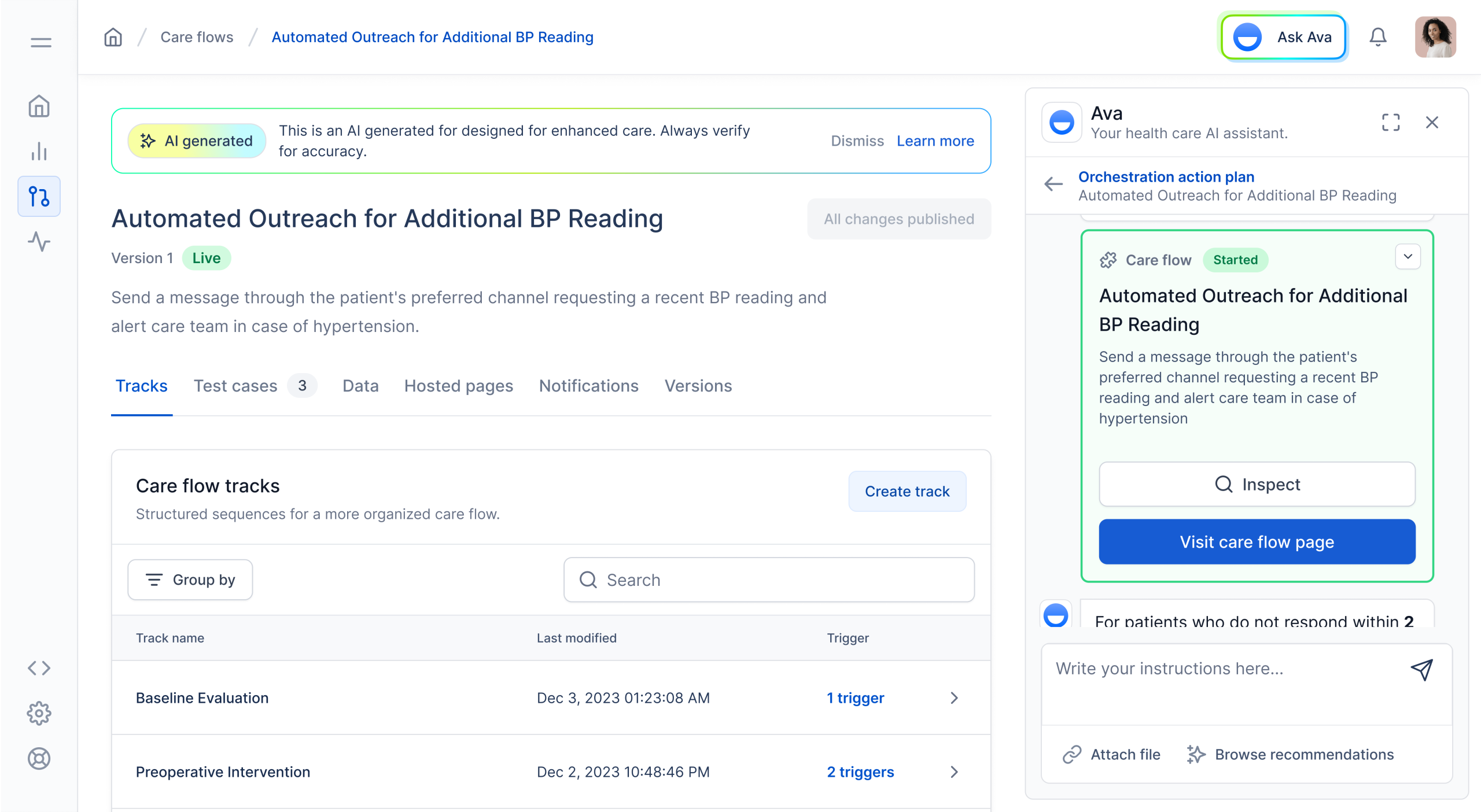Open Preoperative Intervention row chevron
Viewport: 1481px width, 812px height.
[x=954, y=772]
